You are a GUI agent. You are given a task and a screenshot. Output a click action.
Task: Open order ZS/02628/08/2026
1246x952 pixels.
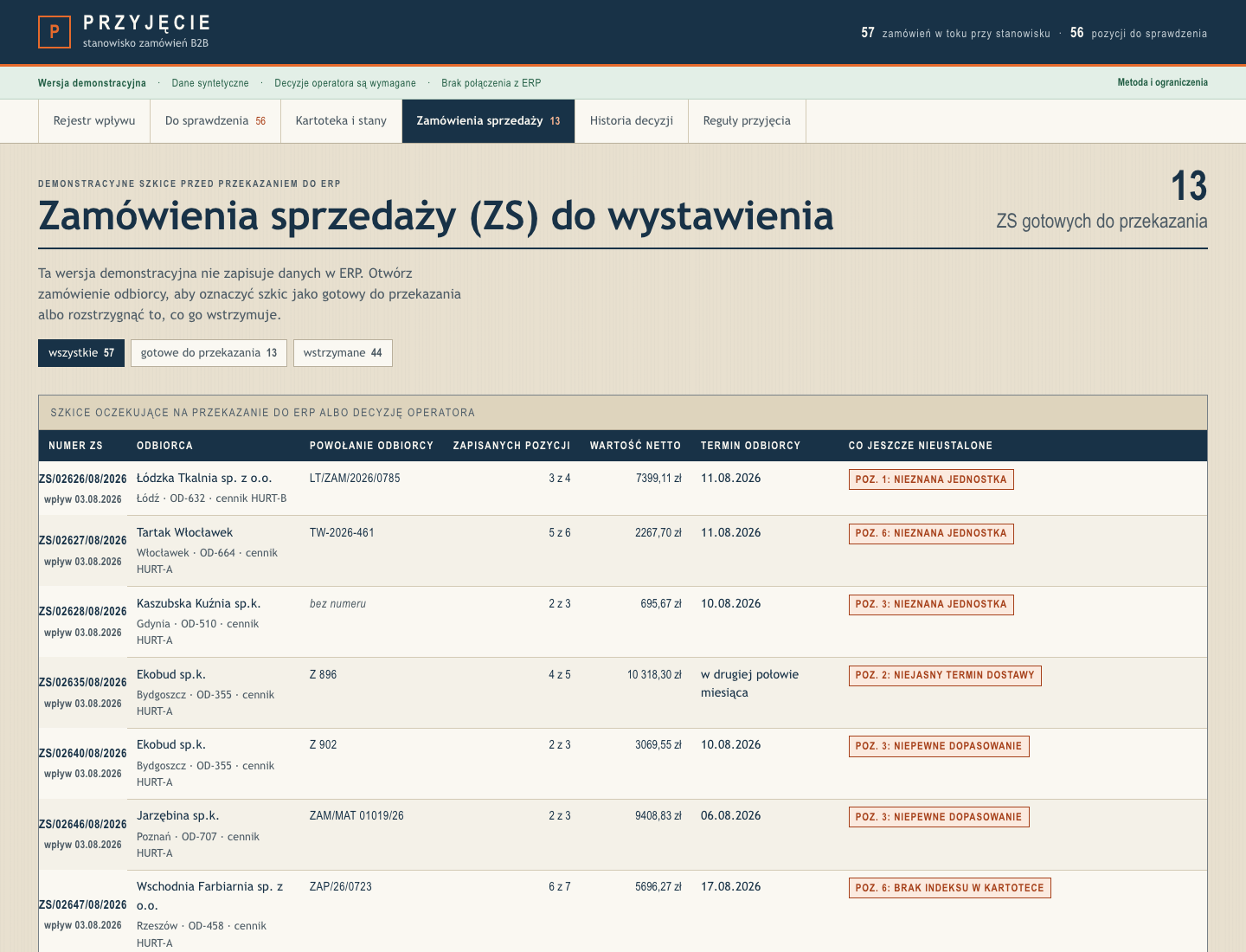pos(83,611)
